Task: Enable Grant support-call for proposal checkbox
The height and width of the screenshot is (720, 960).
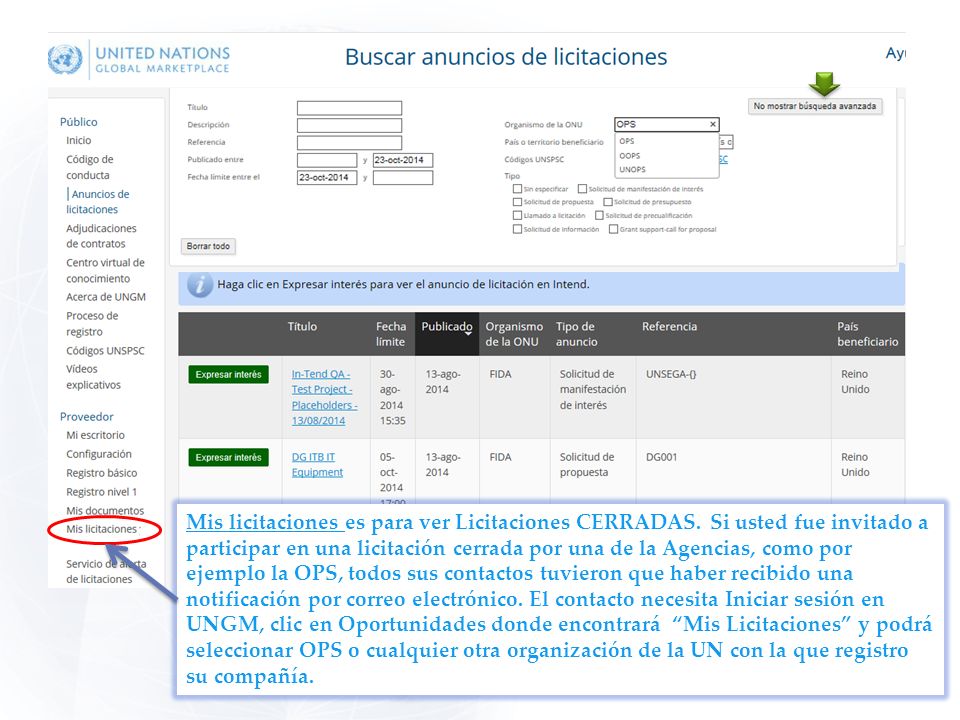Action: (613, 229)
